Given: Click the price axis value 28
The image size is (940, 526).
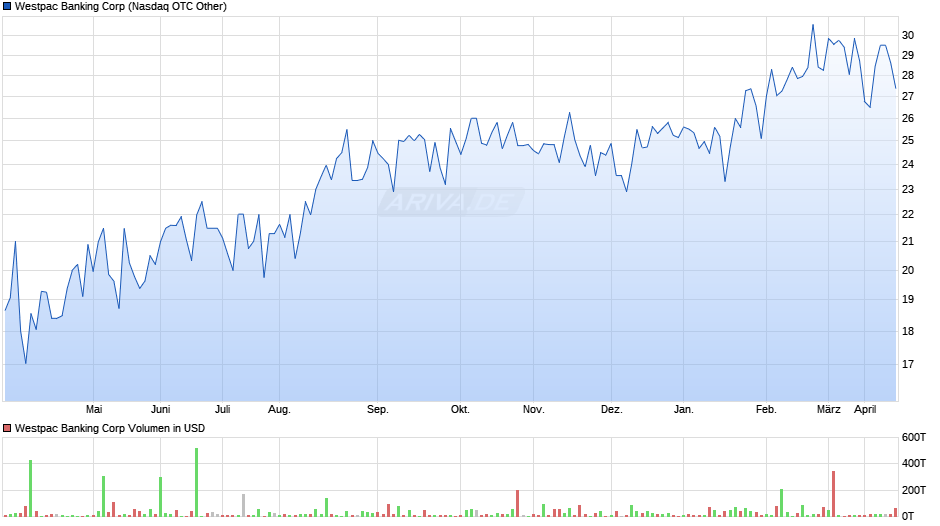Looking at the screenshot, I should point(908,76).
